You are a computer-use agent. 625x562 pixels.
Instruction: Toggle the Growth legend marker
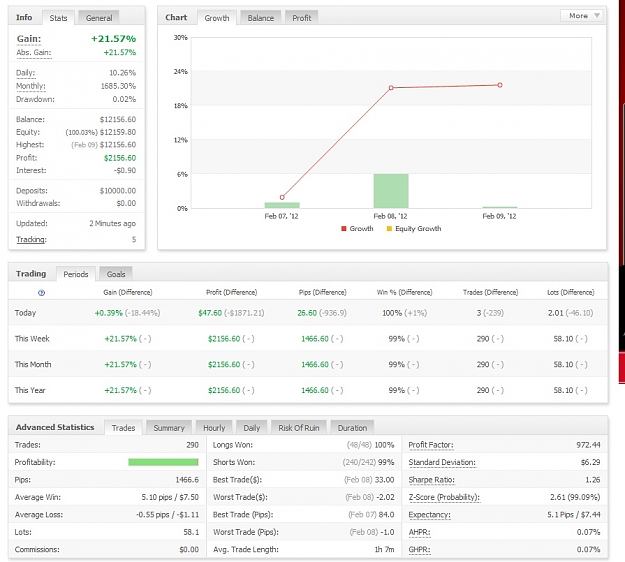click(x=344, y=228)
